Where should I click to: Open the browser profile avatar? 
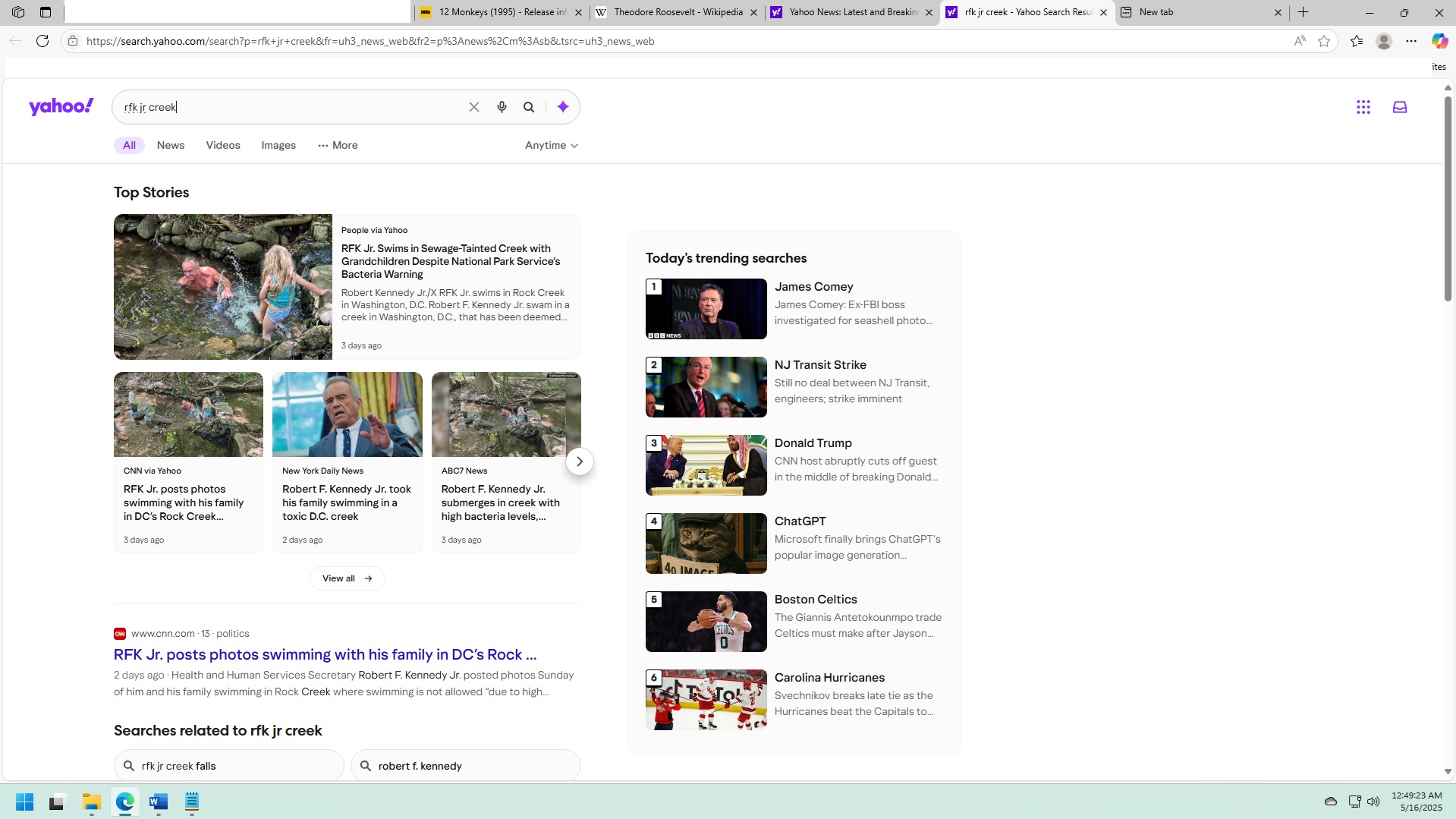[1384, 41]
